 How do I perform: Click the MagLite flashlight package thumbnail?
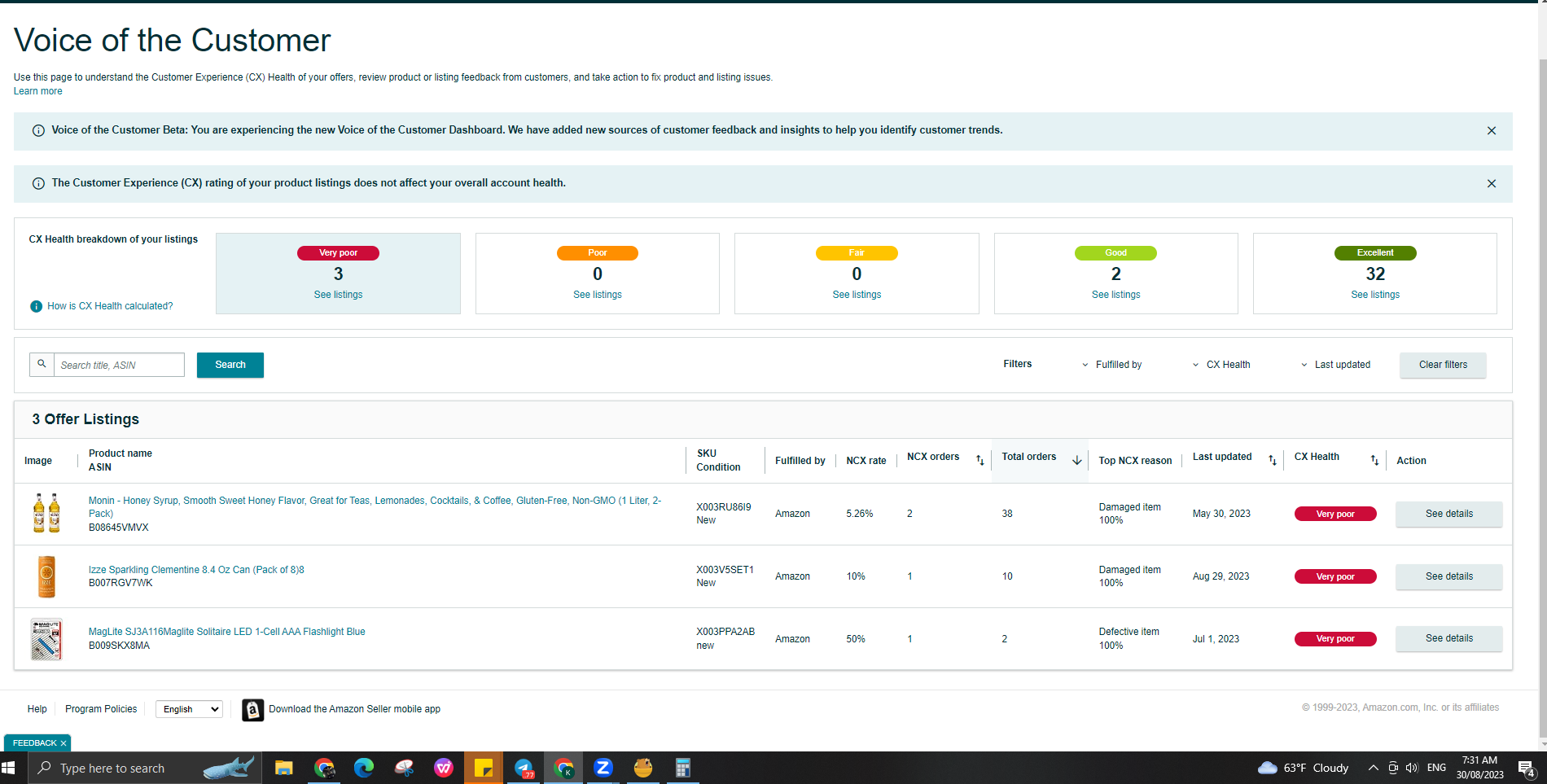tap(46, 639)
